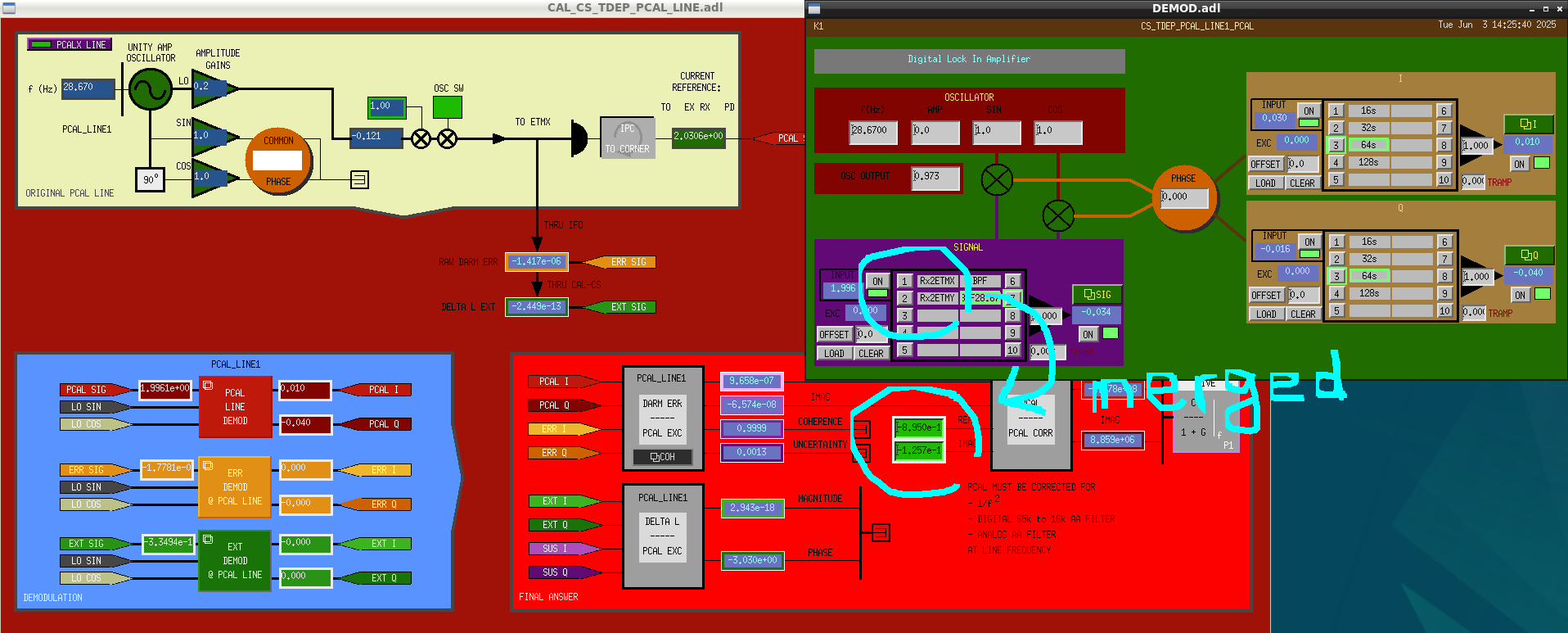Image resolution: width=1568 pixels, height=633 pixels.
Task: Click SIN amplitude gain triangle
Action: pos(214,138)
